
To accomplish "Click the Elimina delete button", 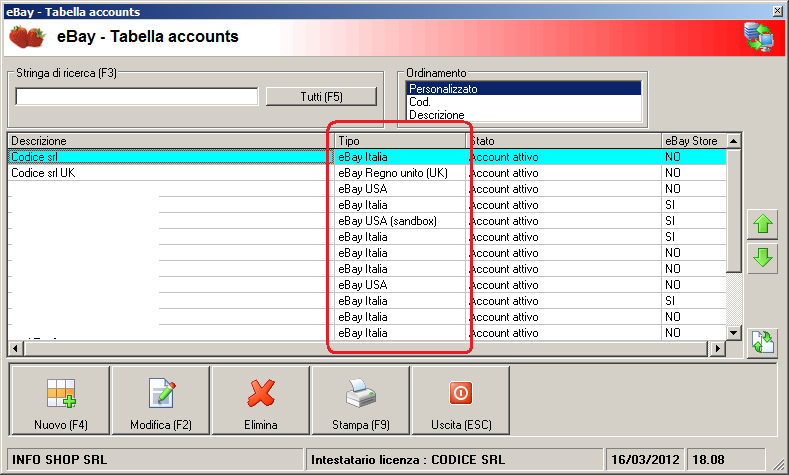I will coord(261,400).
